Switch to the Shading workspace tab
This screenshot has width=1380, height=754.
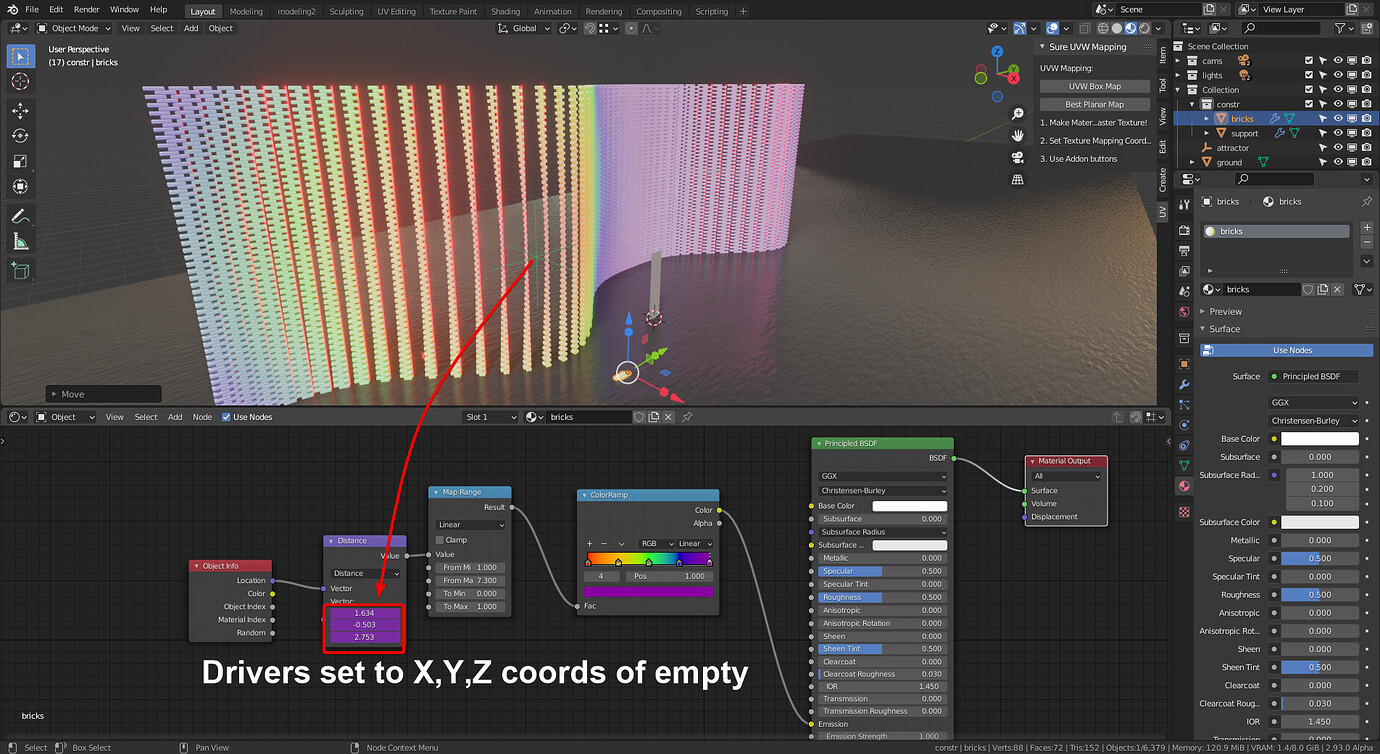(x=506, y=12)
